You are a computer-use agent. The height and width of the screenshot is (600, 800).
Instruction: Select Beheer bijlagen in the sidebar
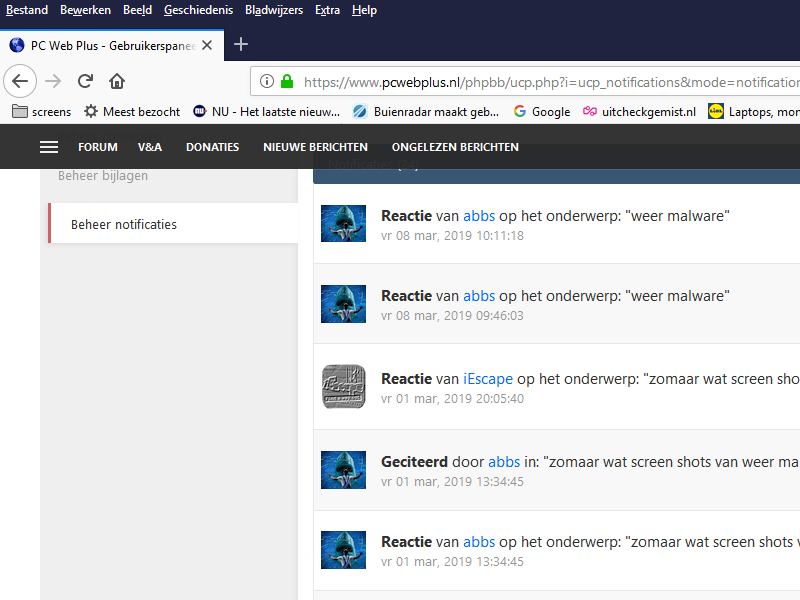(103, 176)
